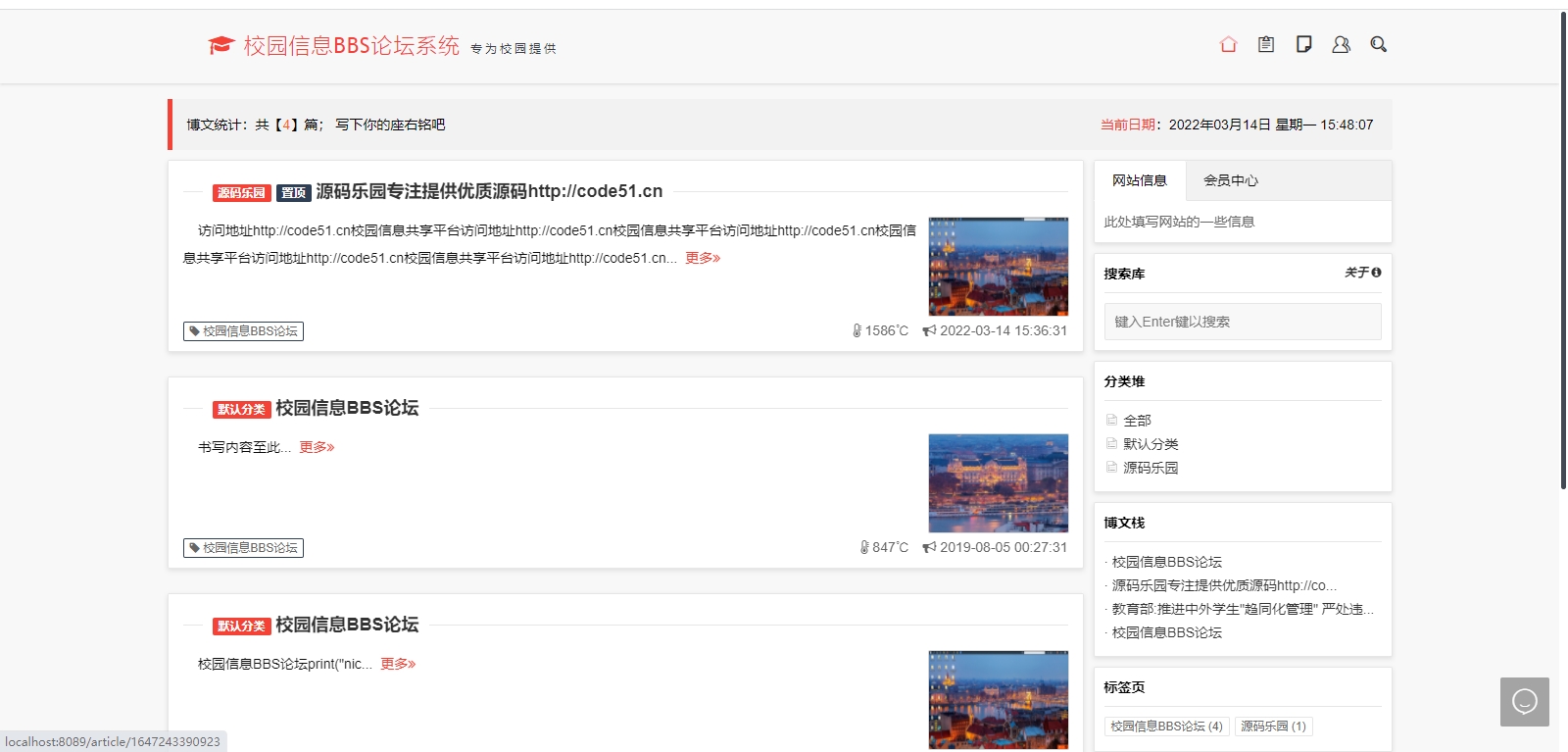Open third article titled 校园信息BBS论坛
The image size is (1568, 752).
pos(347,625)
